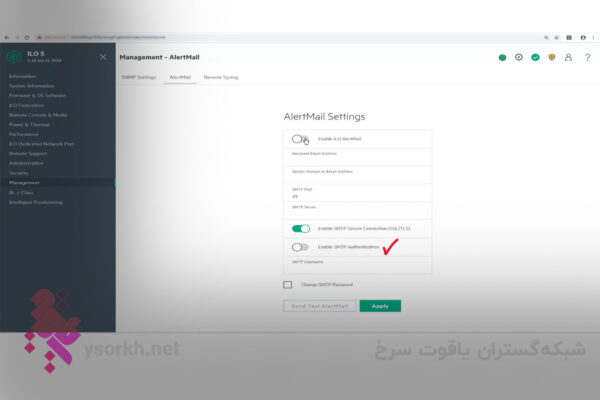Switch to the SNMP Settings tab

tap(139, 77)
